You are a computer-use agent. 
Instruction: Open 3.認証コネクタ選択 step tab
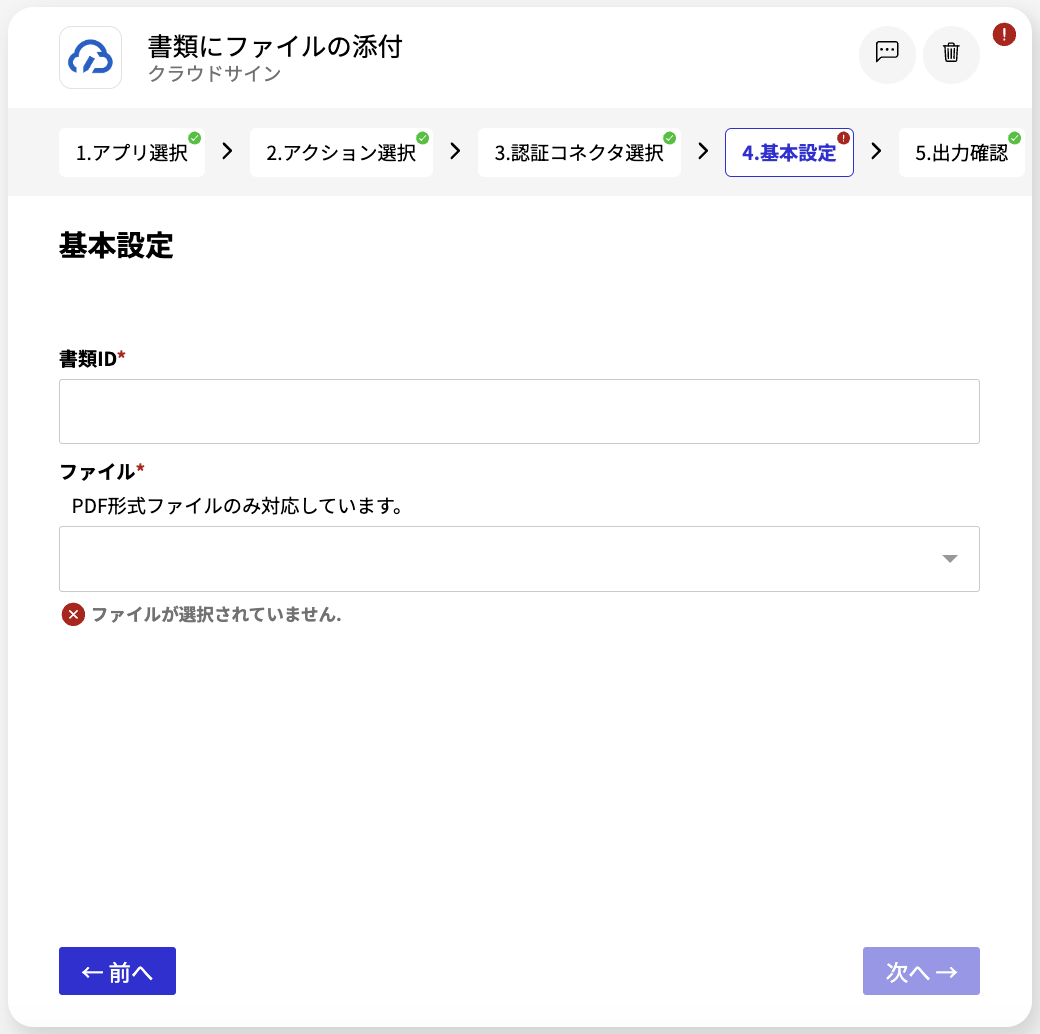(579, 153)
